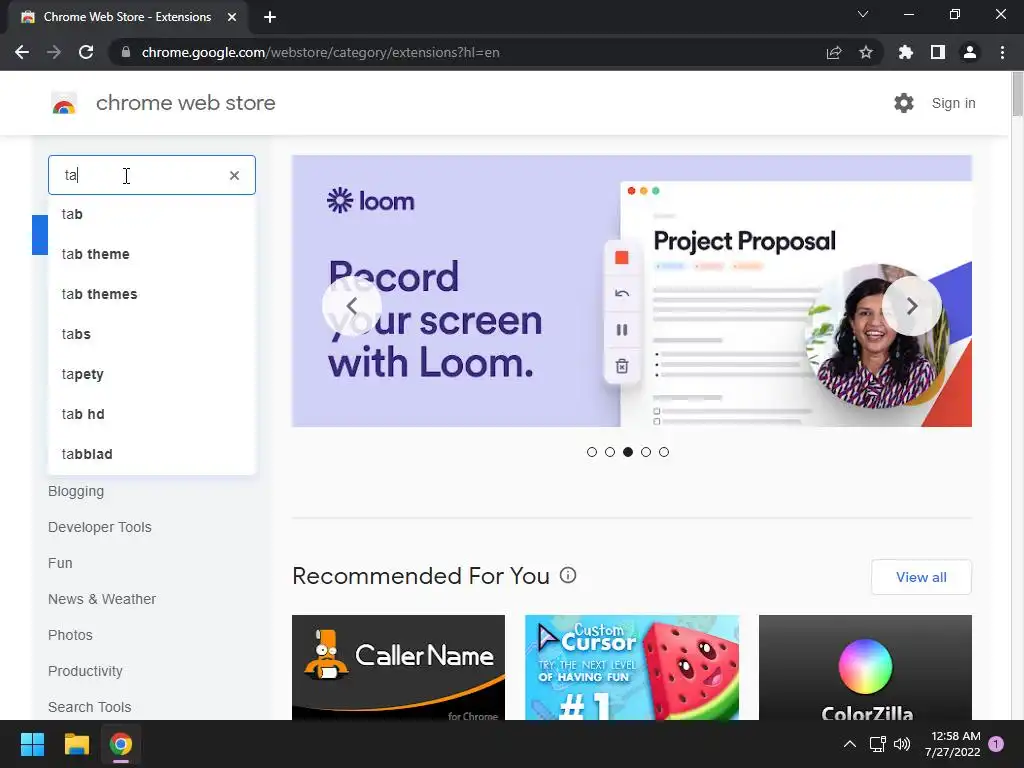1024x768 pixels.
Task: Open the Chrome three-dot menu
Action: pos(1002,52)
